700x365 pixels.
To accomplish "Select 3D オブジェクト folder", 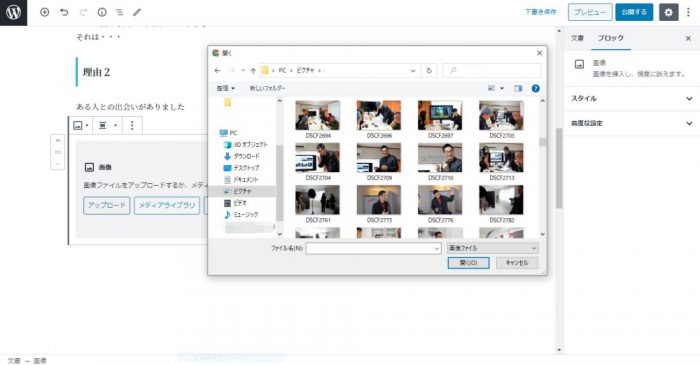I will pos(246,145).
